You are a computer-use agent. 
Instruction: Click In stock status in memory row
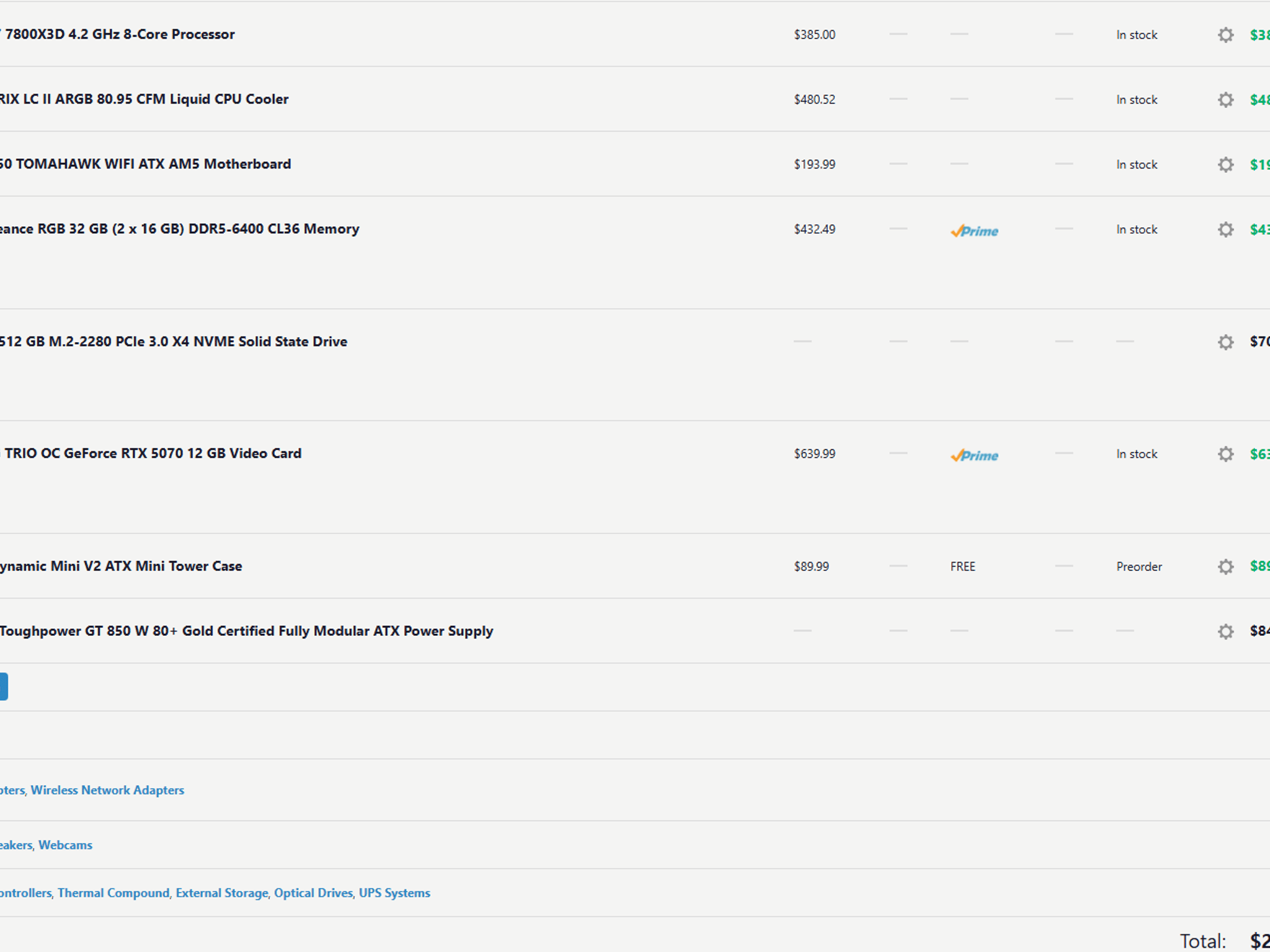(1137, 229)
